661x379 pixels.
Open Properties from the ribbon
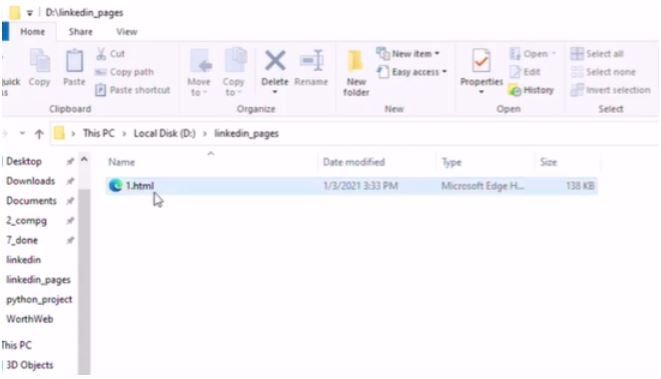tap(481, 71)
